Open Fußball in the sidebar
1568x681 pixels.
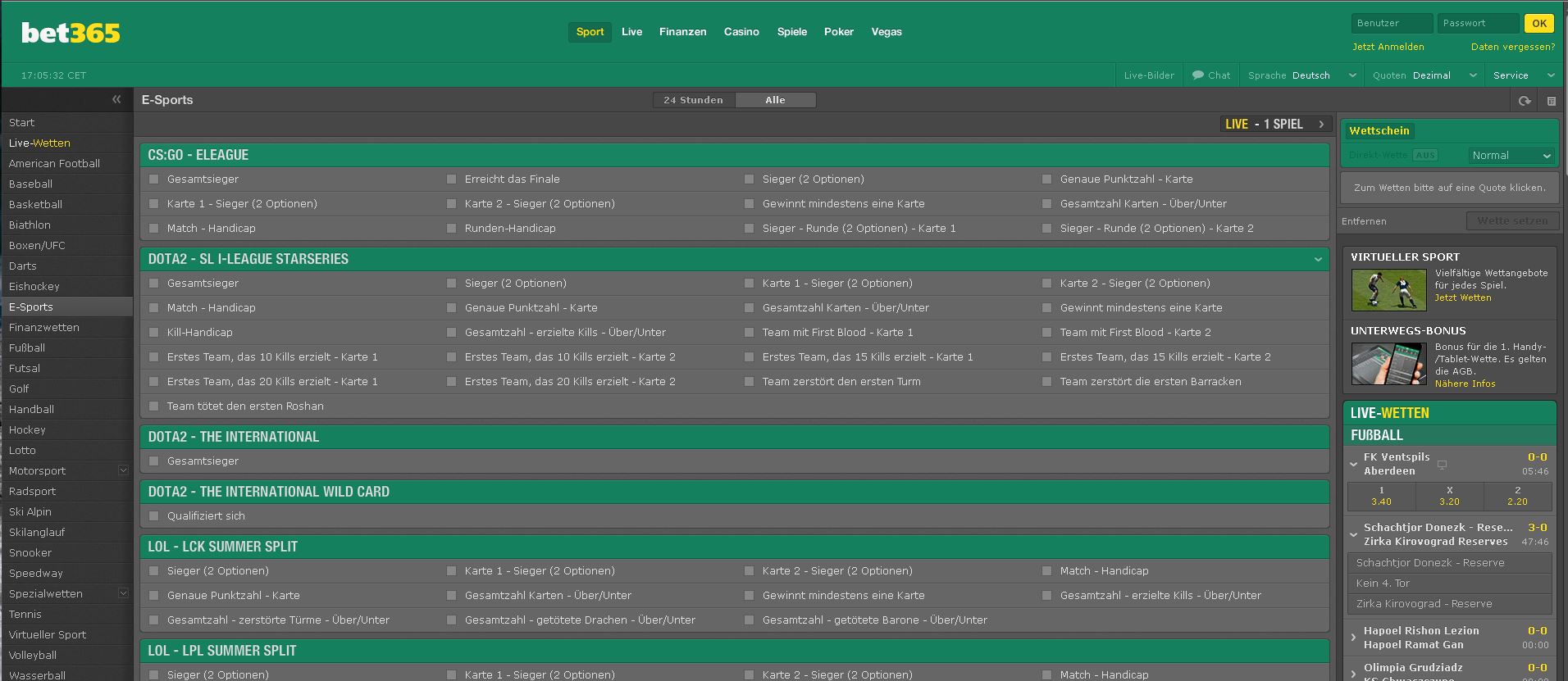tap(66, 347)
